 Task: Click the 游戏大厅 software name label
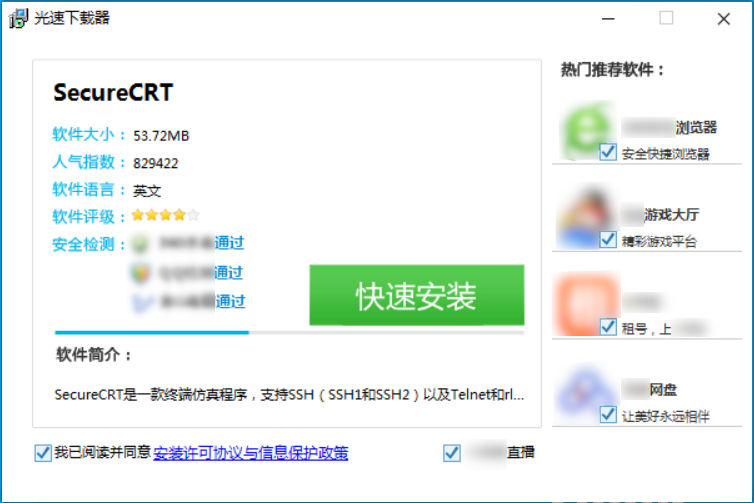[671, 214]
